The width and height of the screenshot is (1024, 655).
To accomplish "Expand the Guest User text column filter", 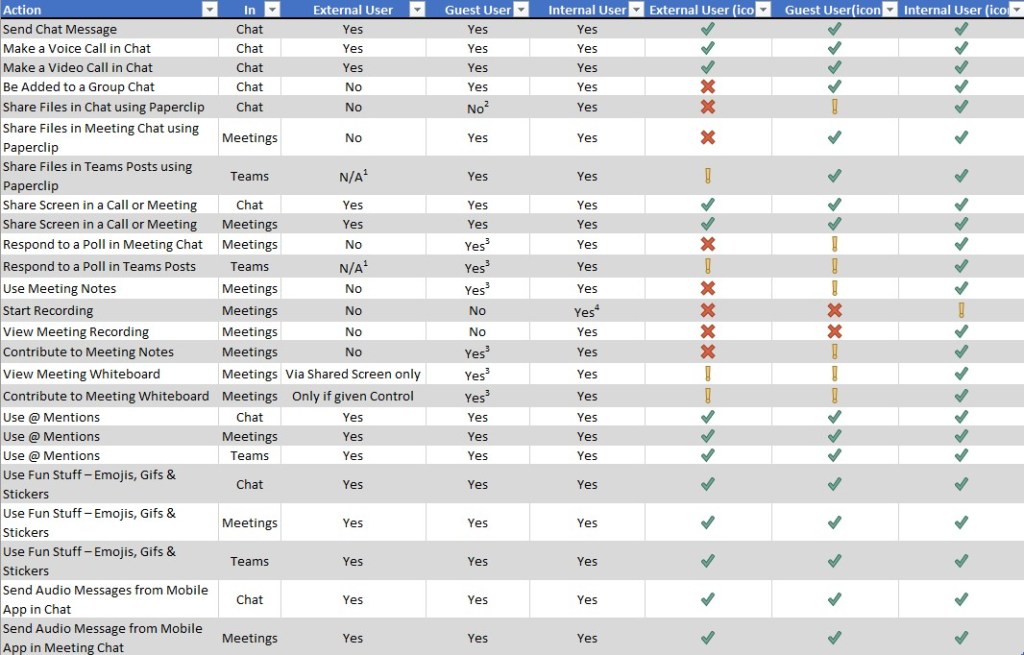I will click(x=520, y=10).
